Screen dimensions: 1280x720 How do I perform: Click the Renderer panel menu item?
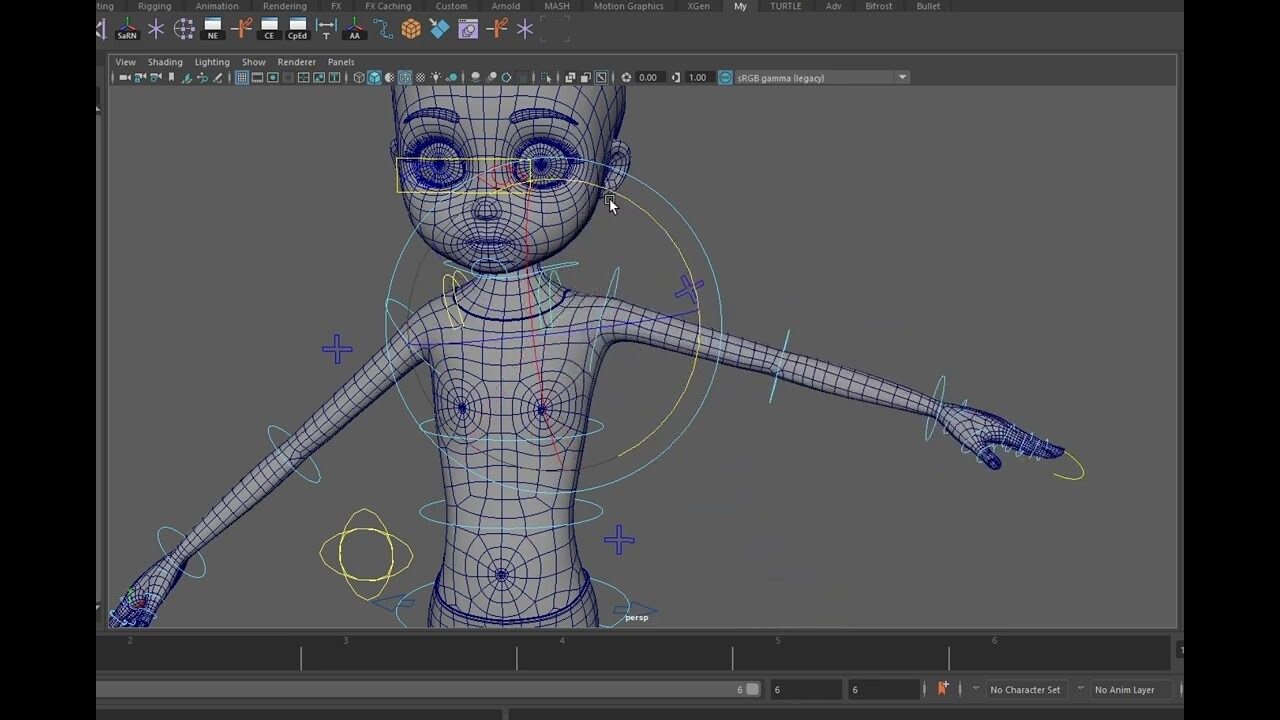point(296,62)
